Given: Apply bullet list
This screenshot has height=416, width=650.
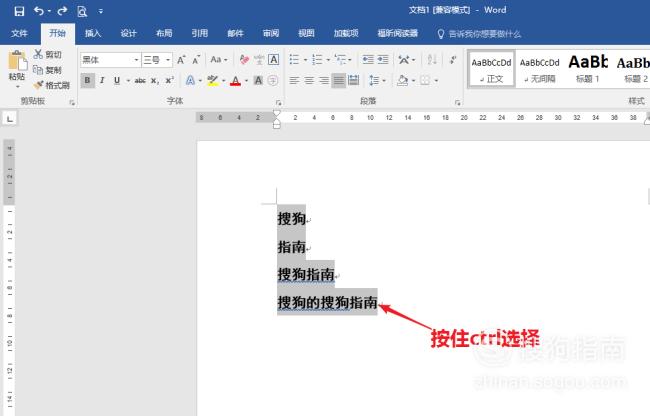Looking at the screenshot, I should click(x=294, y=60).
